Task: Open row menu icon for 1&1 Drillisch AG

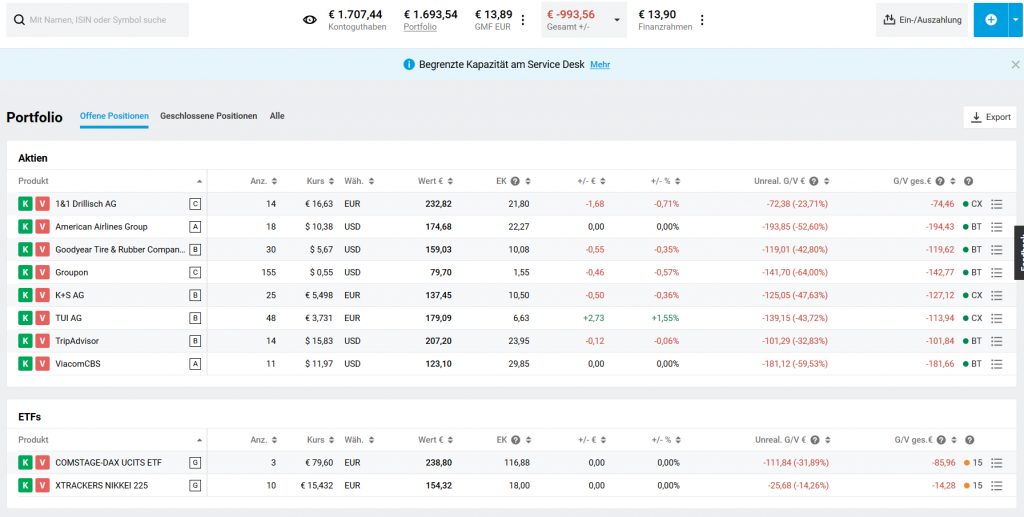Action: tap(996, 204)
